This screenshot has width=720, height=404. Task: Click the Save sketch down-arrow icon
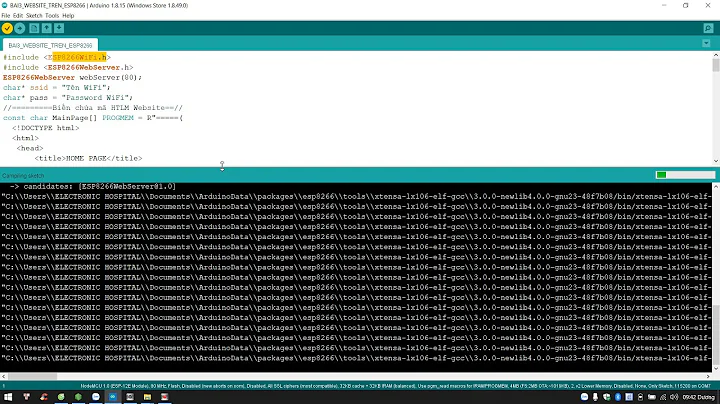pyautogui.click(x=60, y=28)
